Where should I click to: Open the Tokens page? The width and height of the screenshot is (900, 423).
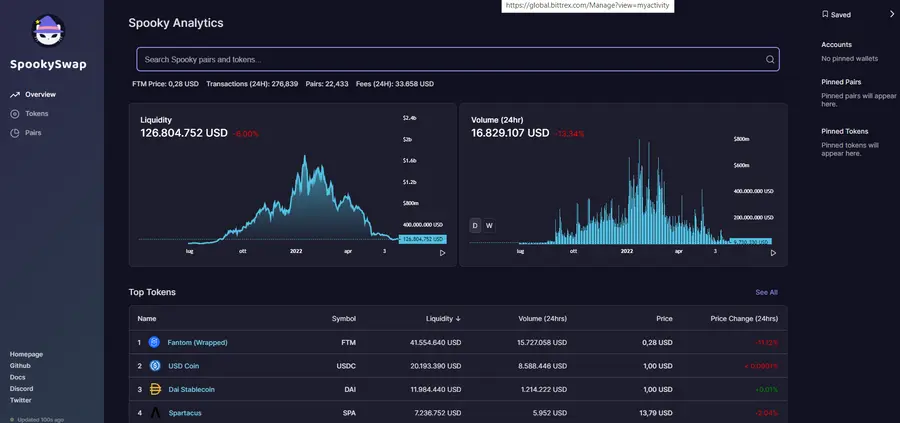[x=37, y=114]
